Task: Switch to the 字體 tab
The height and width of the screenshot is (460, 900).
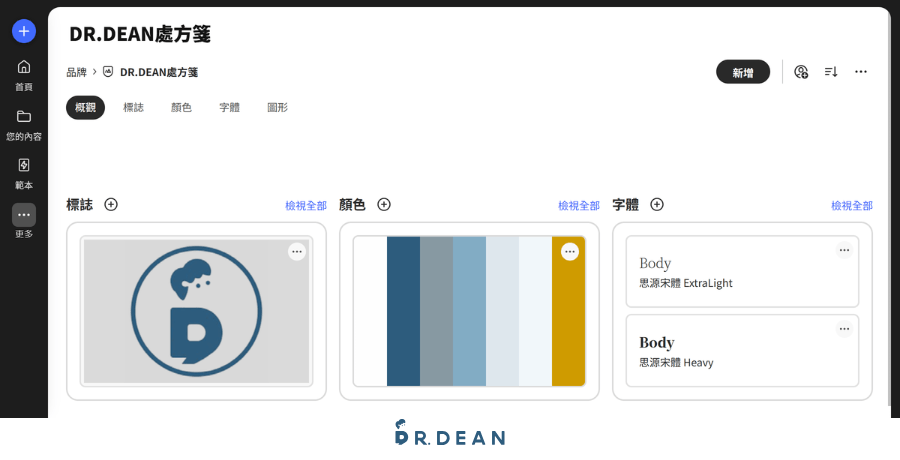Action: tap(230, 107)
